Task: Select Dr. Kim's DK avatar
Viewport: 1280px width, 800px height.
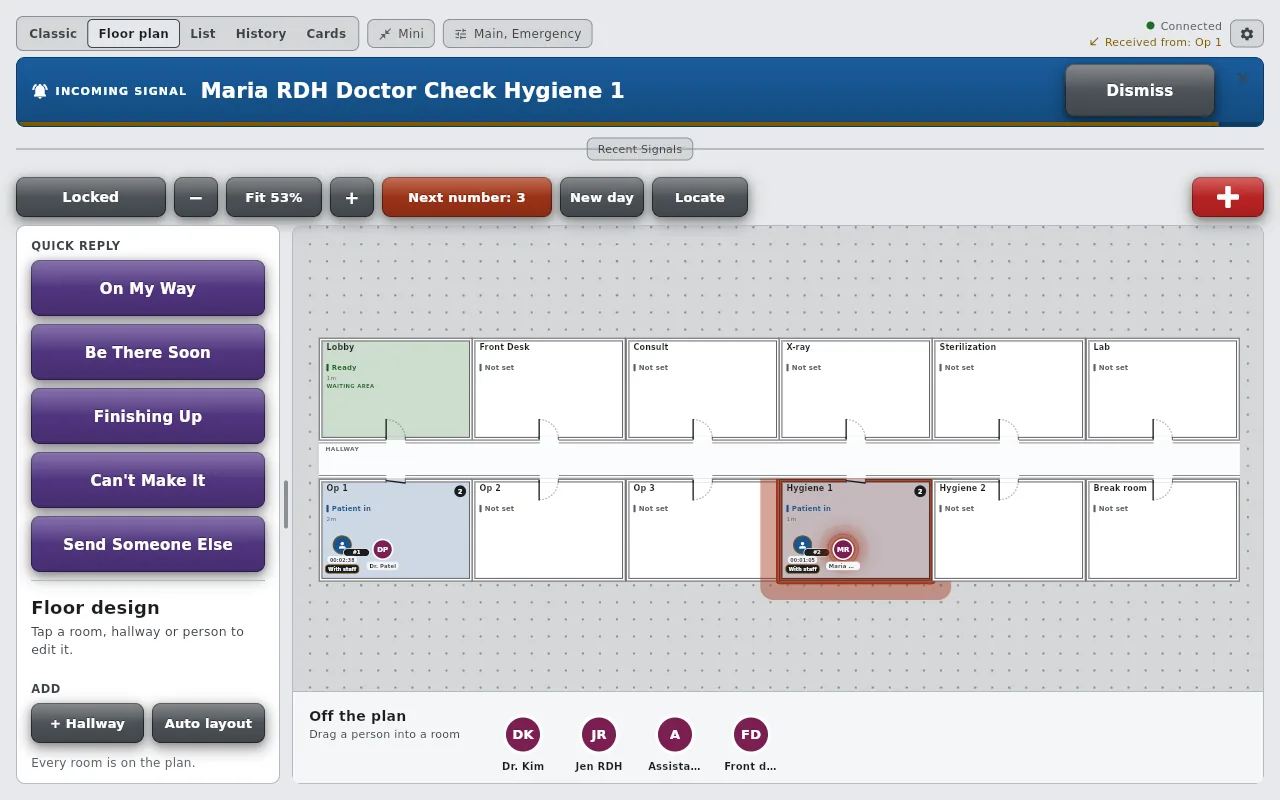Action: point(523,734)
